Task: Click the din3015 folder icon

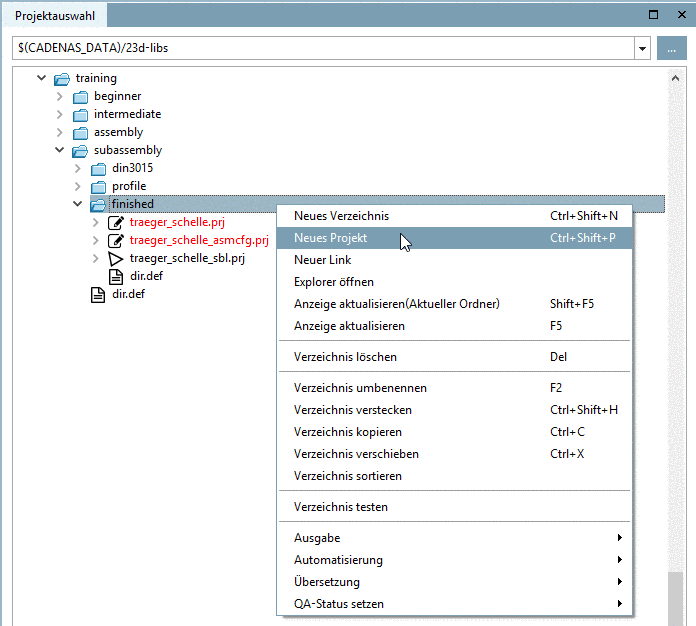Action: pyautogui.click(x=99, y=169)
